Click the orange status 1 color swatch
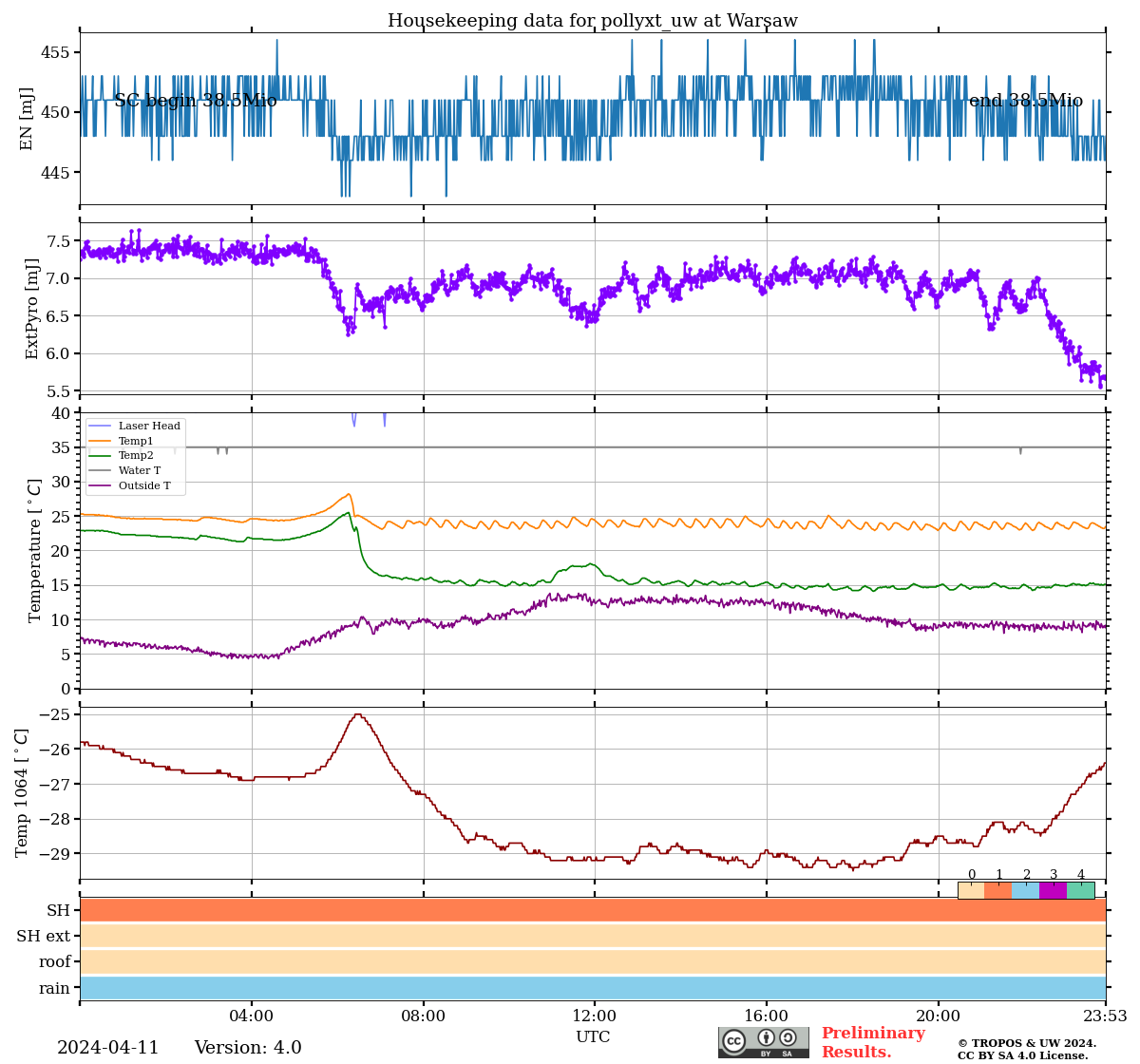The image size is (1140, 1064). pos(998,890)
